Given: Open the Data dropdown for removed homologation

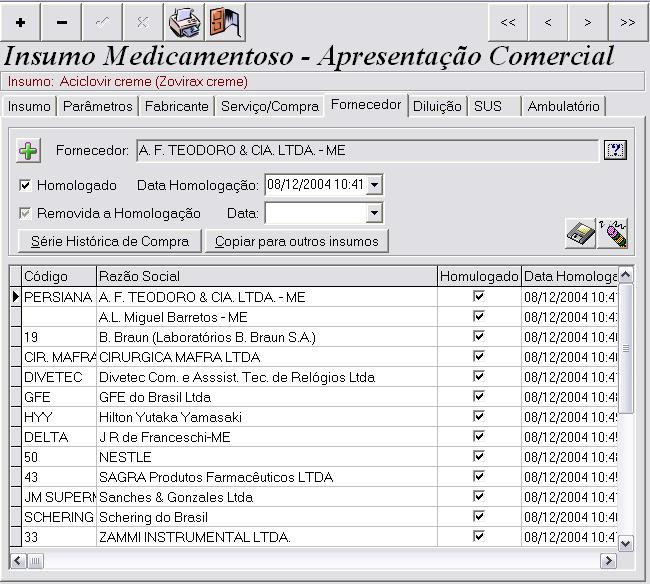Looking at the screenshot, I should pos(374,213).
